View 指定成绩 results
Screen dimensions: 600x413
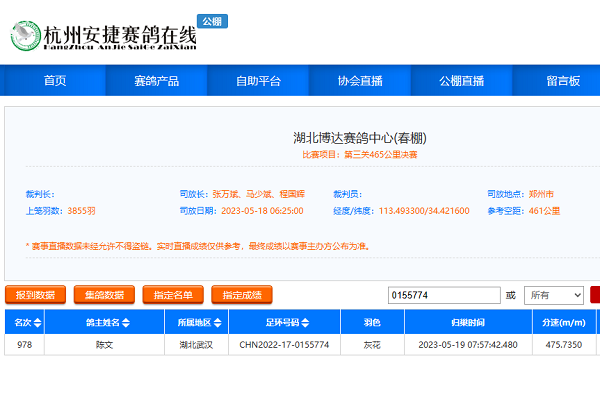[x=242, y=295]
